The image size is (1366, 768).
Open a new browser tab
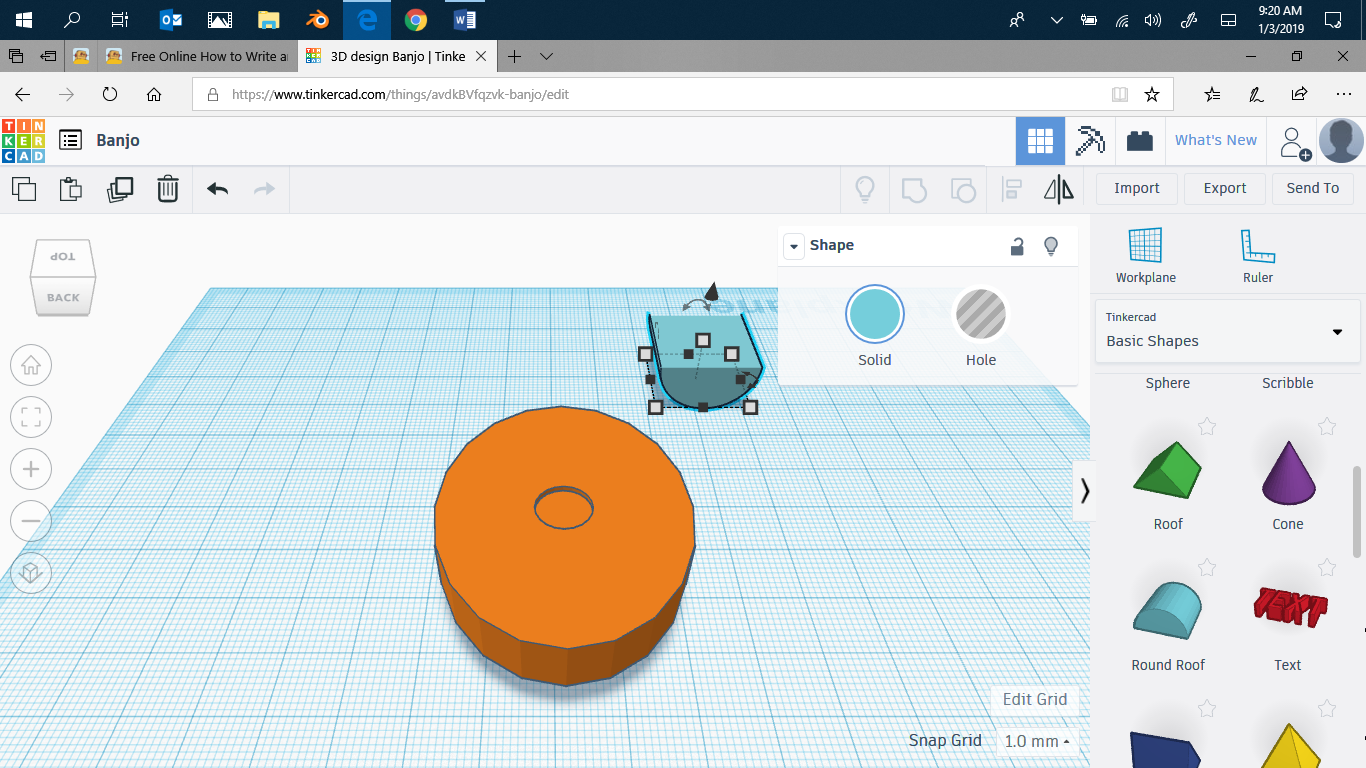coord(514,57)
